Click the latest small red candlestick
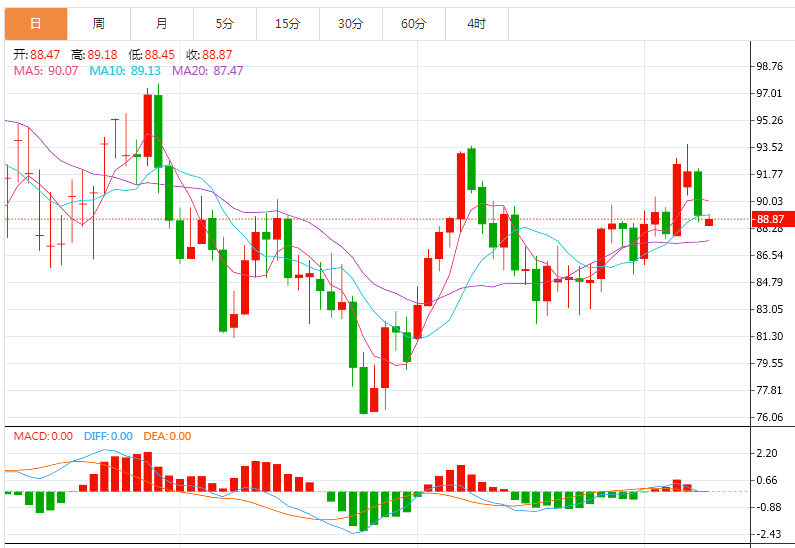795x548 pixels. (709, 222)
